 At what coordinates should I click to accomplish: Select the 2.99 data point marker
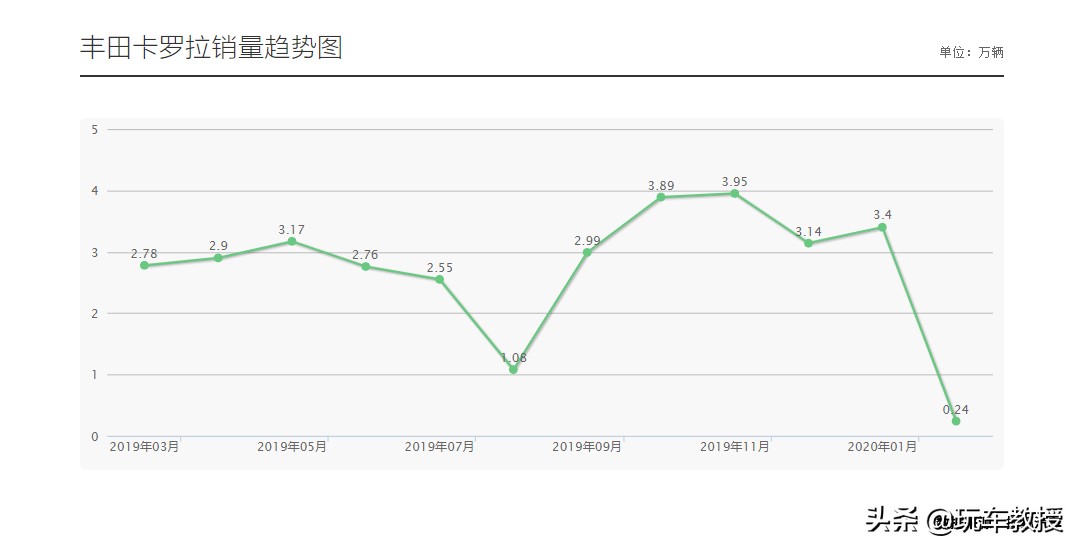click(588, 253)
